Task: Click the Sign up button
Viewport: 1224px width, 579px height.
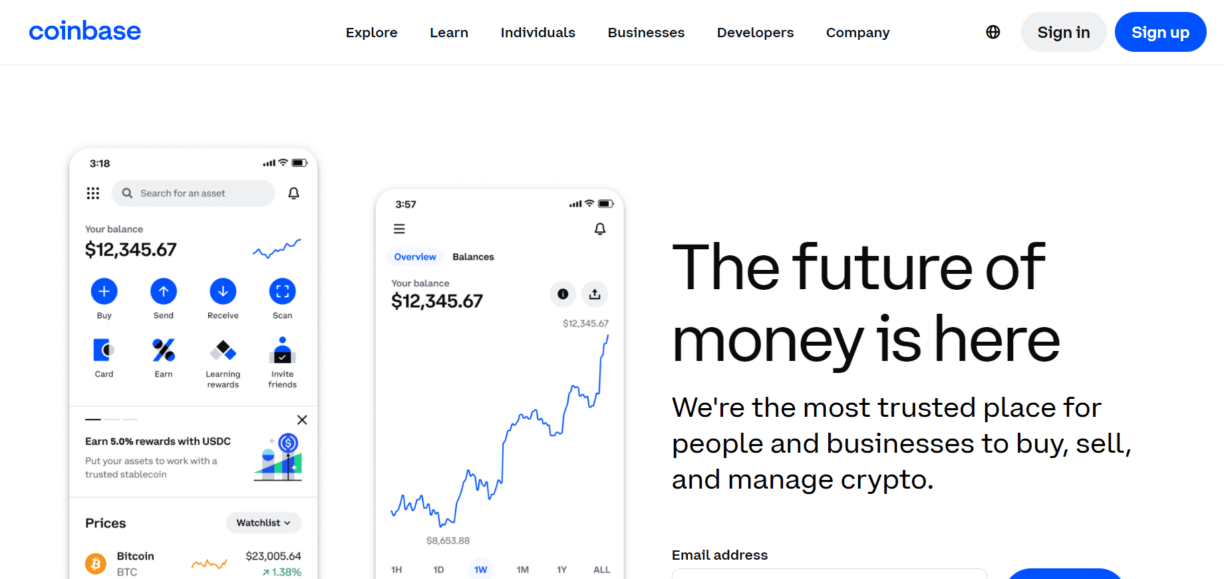Action: click(1160, 31)
